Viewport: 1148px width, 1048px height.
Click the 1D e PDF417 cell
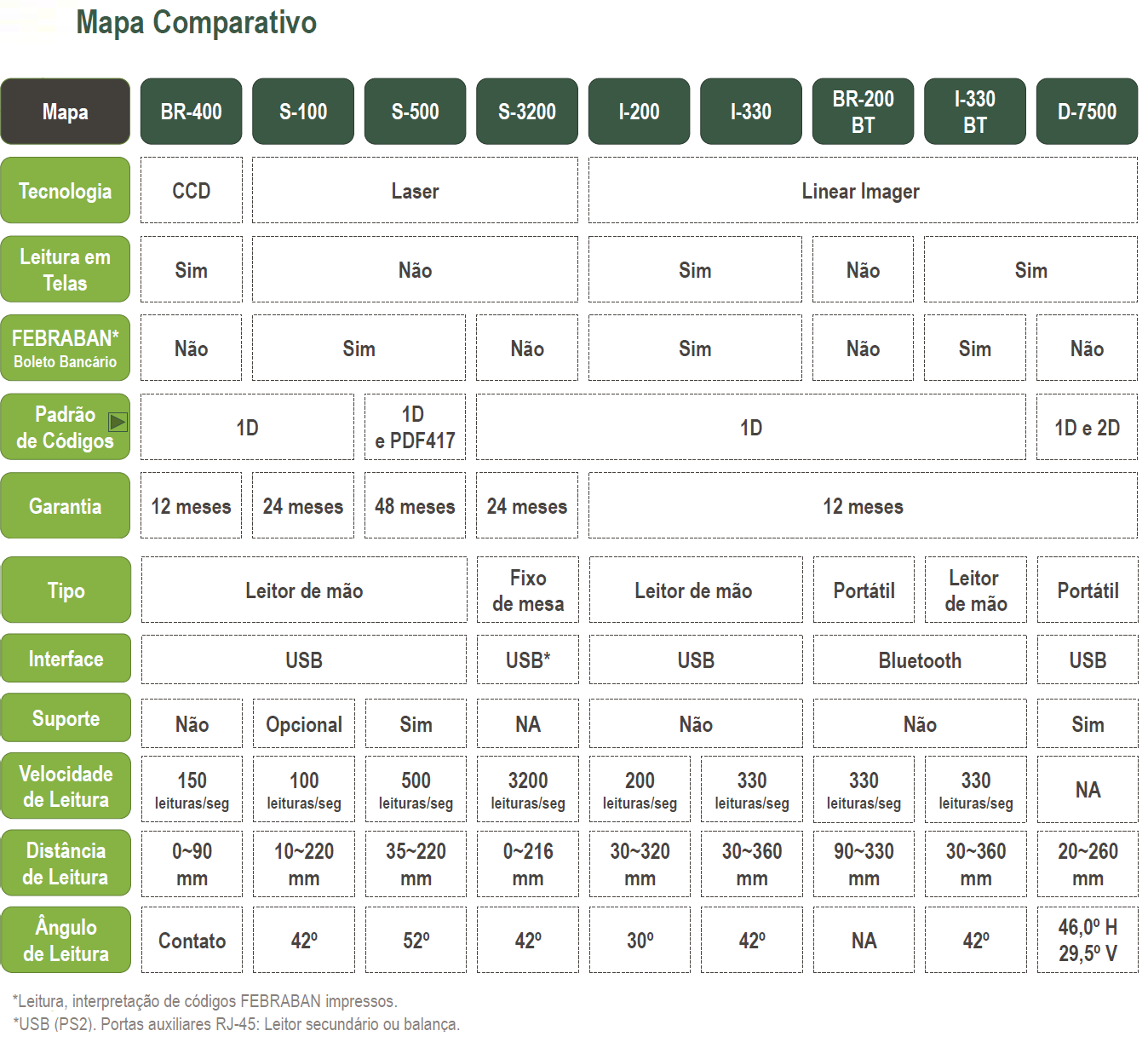[416, 427]
